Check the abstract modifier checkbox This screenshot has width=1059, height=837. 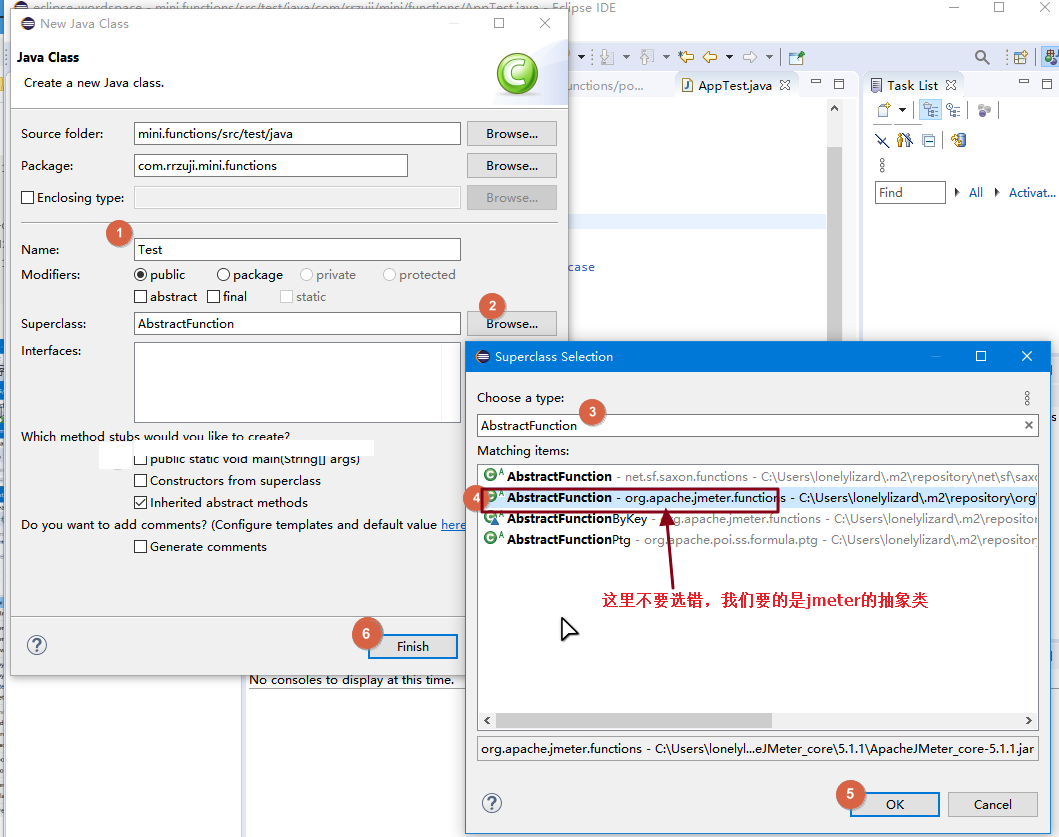coord(141,297)
